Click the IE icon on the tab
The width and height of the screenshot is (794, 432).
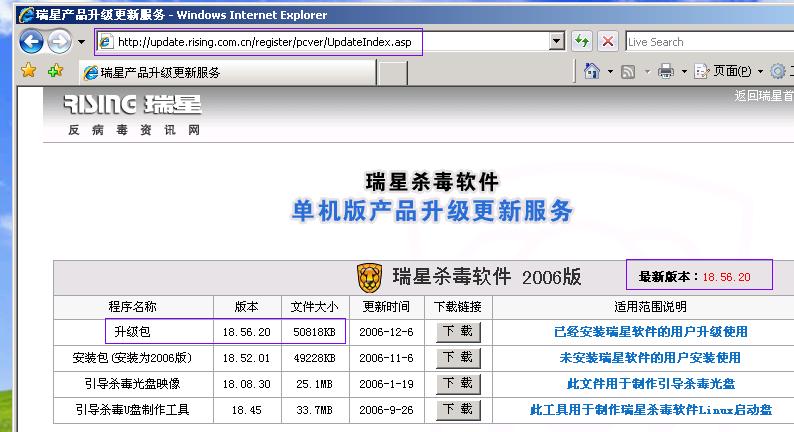90,73
